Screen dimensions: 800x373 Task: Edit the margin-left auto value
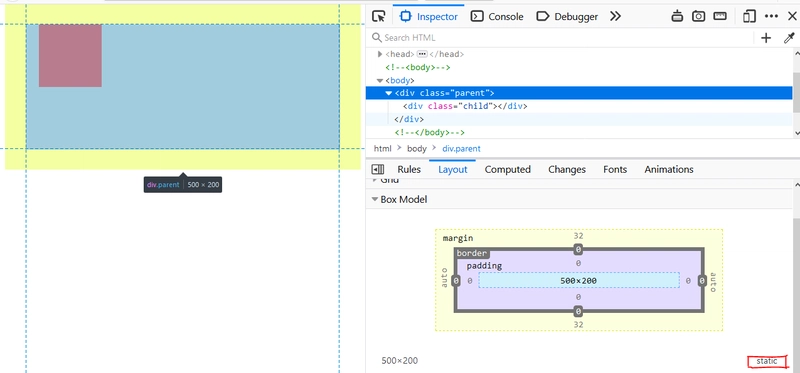click(x=444, y=278)
